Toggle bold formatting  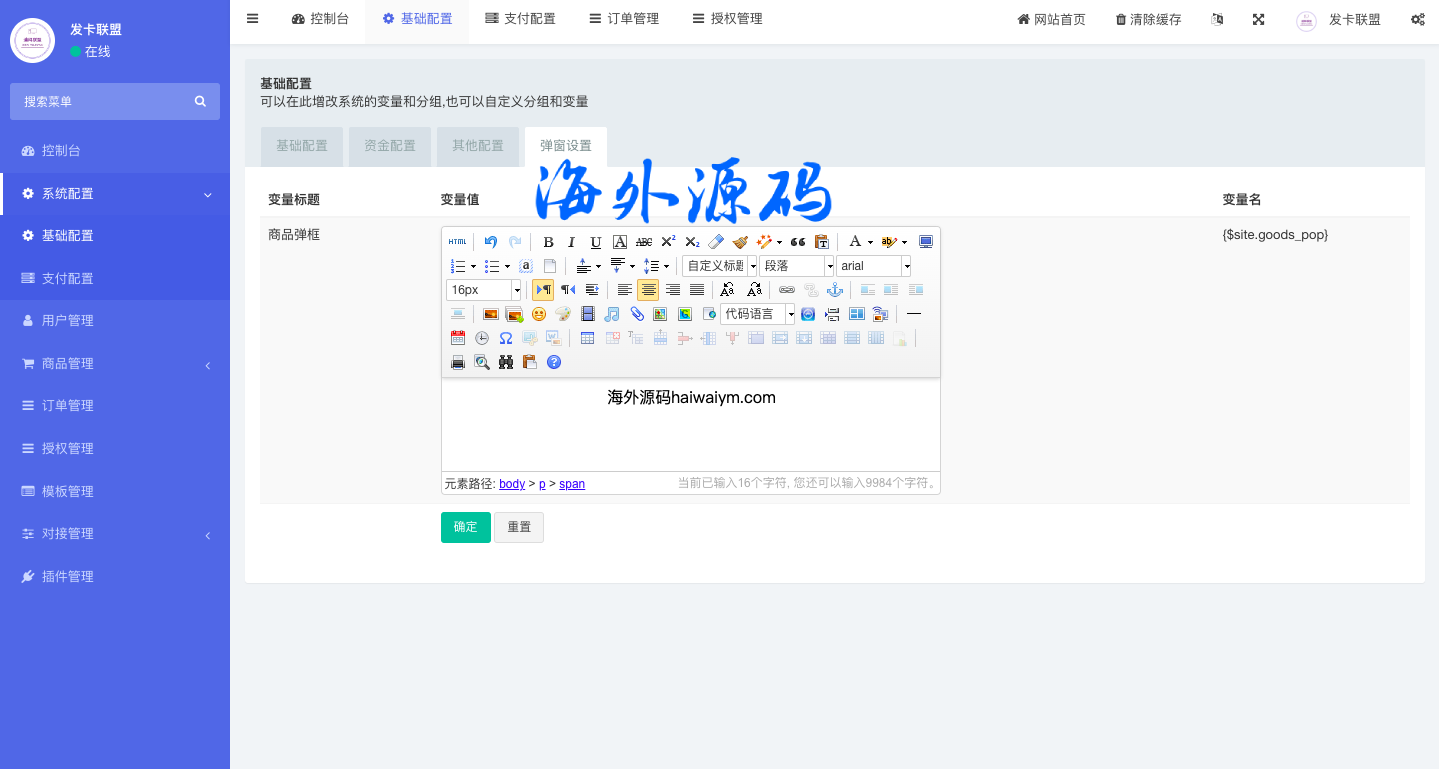[x=548, y=242]
